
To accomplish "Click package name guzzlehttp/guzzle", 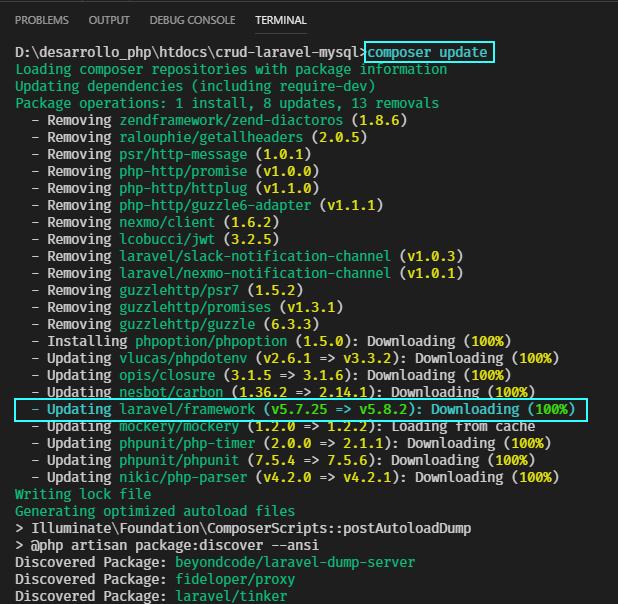I will point(187,324).
